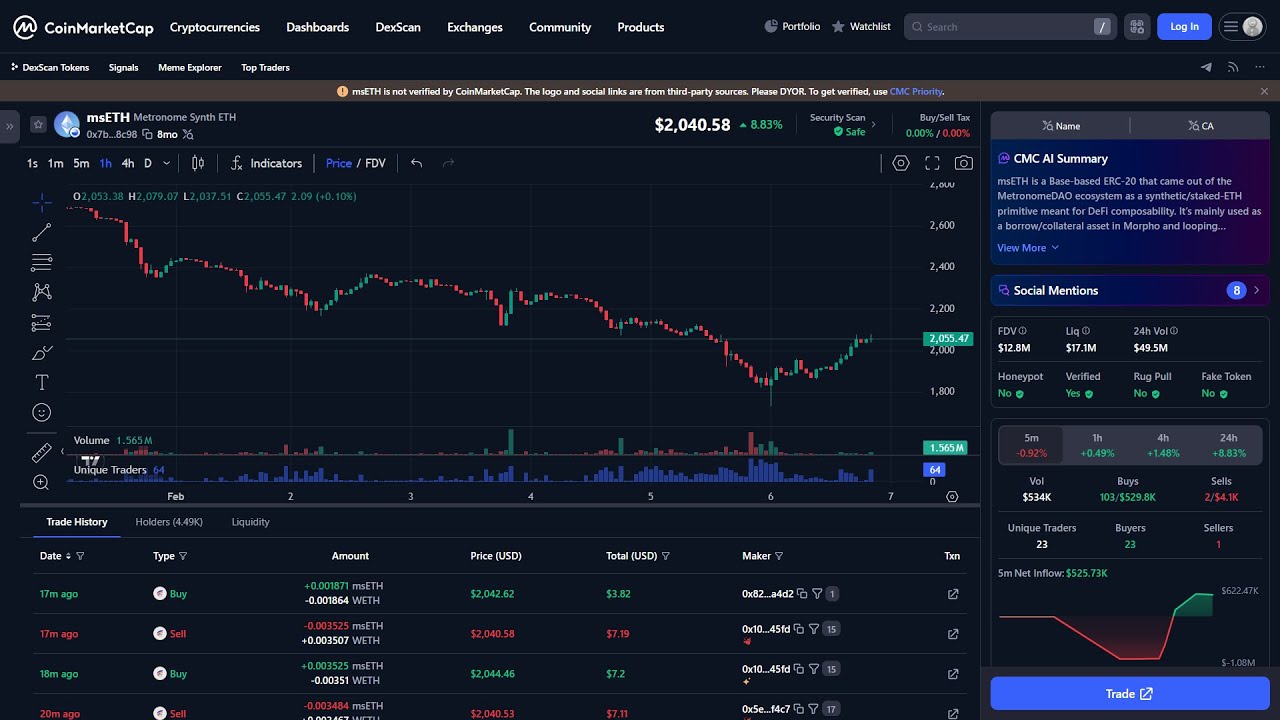Select the 24h stats period
Screen dimensions: 1280x720
(x=1229, y=445)
